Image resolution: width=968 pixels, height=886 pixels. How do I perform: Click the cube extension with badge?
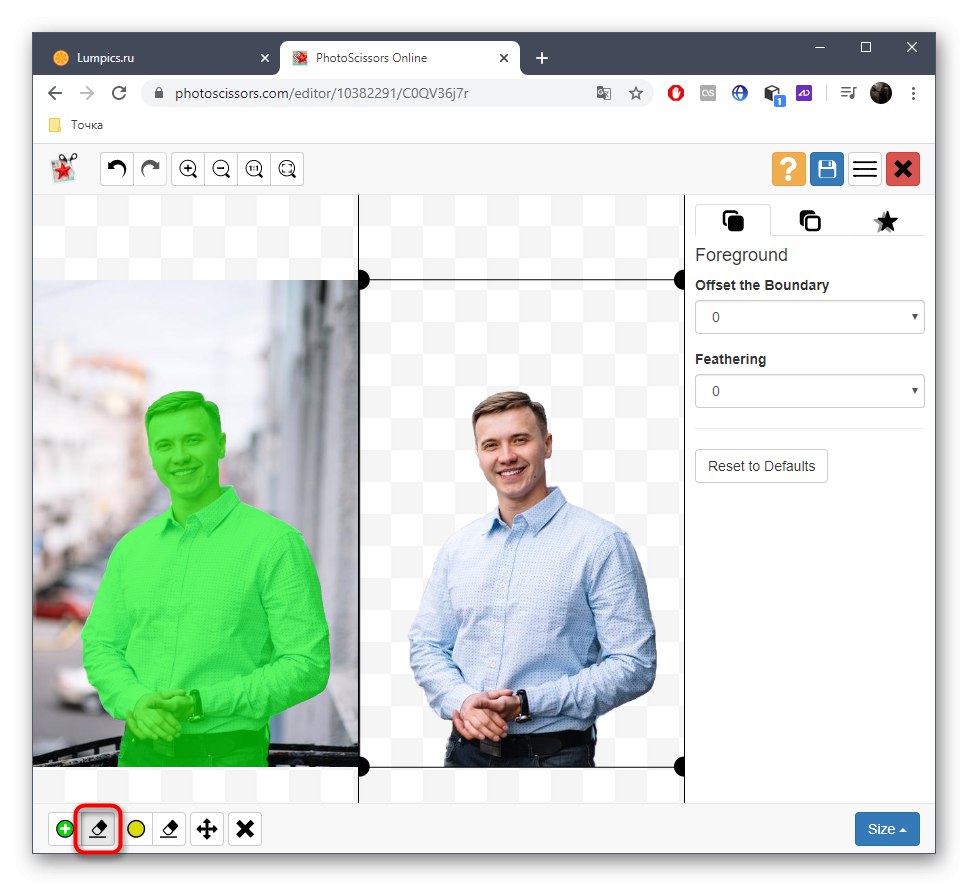pyautogui.click(x=774, y=94)
